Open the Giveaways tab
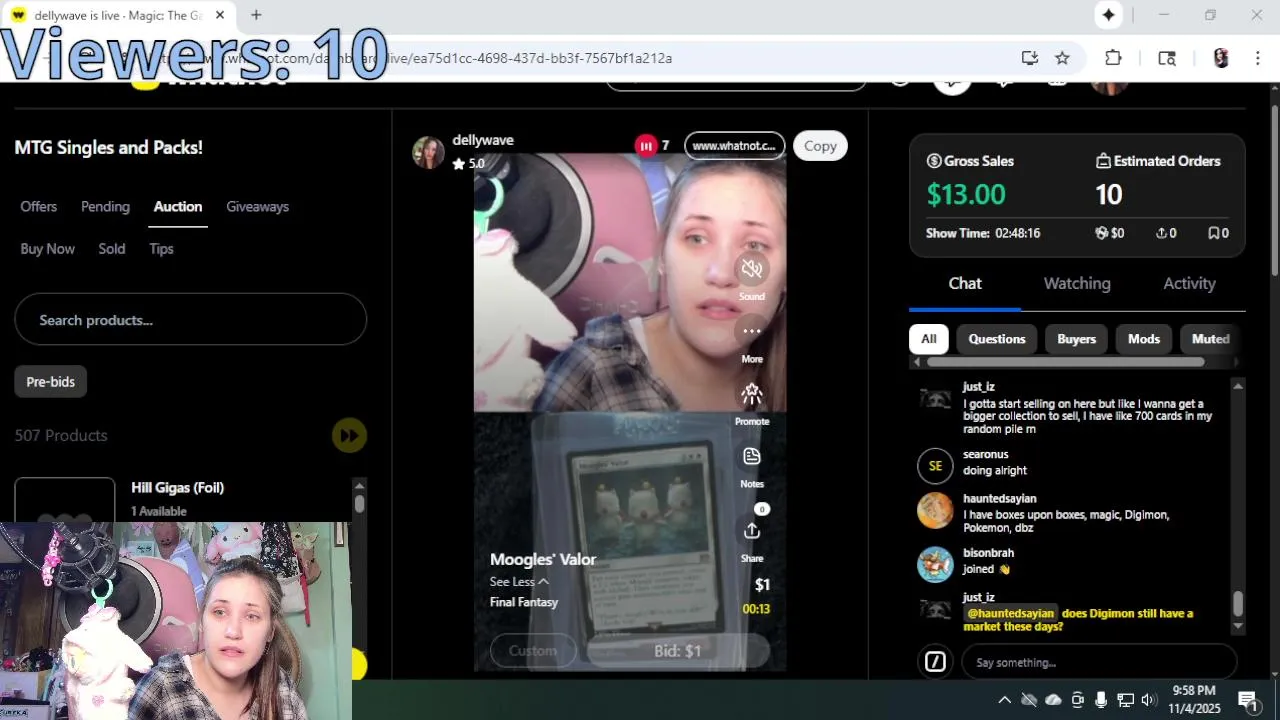The height and width of the screenshot is (720, 1280). 257,206
